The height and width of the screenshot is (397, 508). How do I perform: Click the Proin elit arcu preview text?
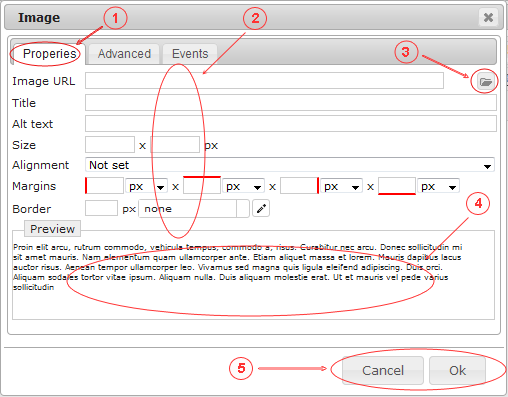[x=237, y=267]
